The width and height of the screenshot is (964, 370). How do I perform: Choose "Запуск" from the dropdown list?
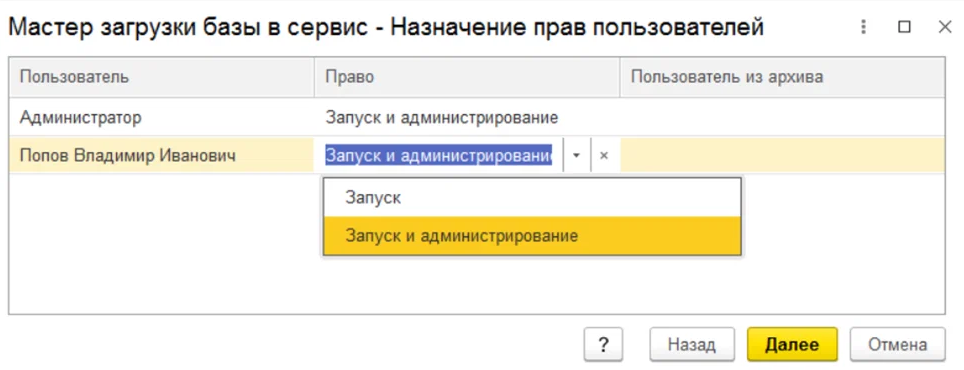(532, 198)
